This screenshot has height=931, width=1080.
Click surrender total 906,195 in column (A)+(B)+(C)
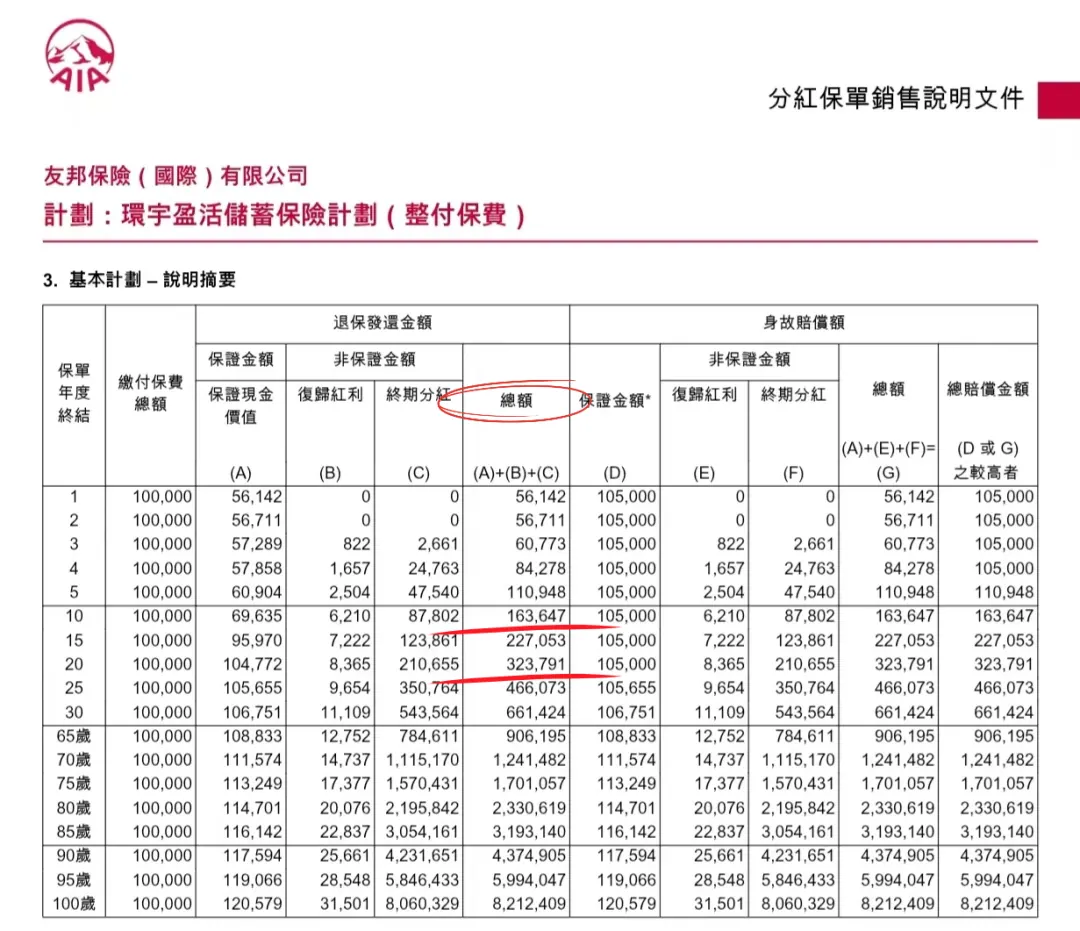click(536, 736)
